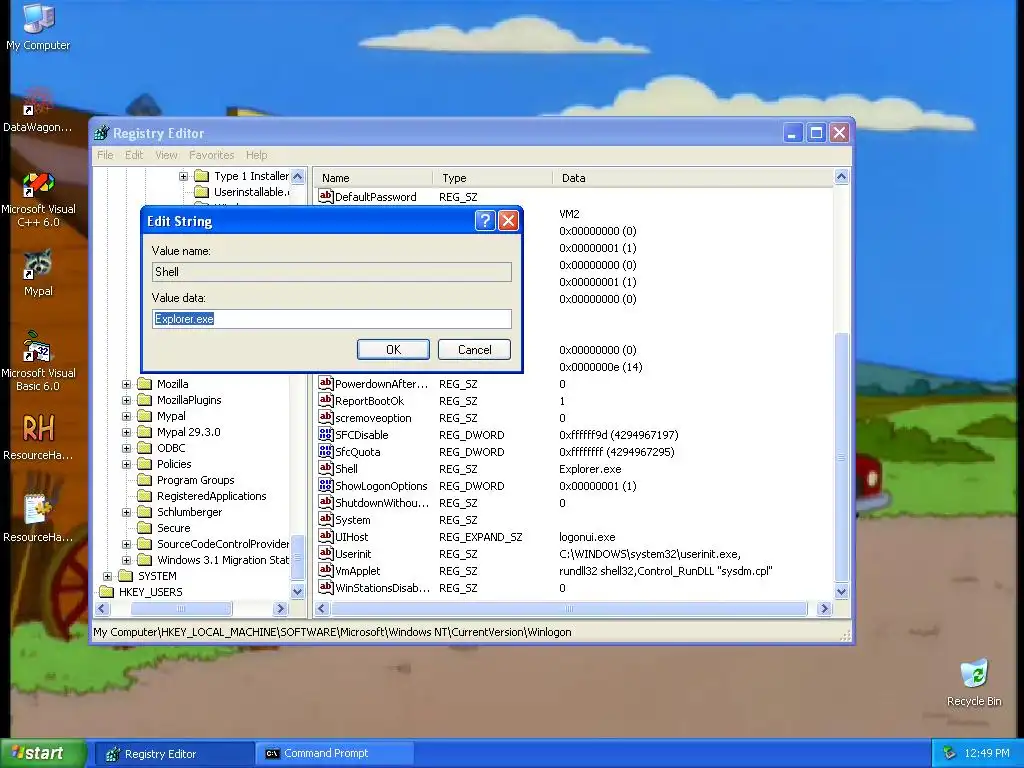Select the VmApplet string value icon
Image resolution: width=1024 pixels, height=768 pixels.
click(x=325, y=570)
